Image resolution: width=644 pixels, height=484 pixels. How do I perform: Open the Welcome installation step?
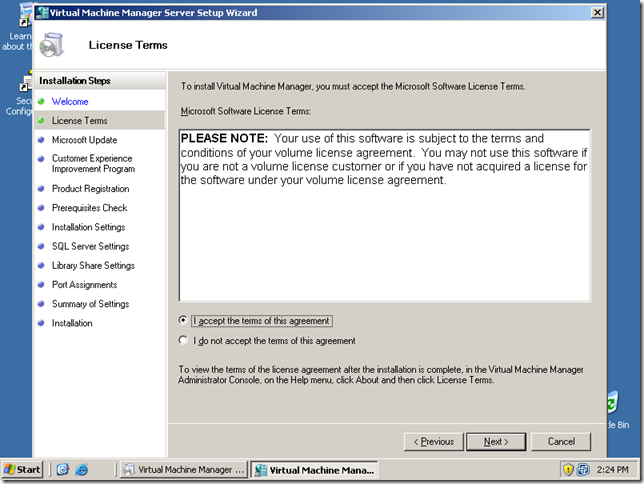70,101
